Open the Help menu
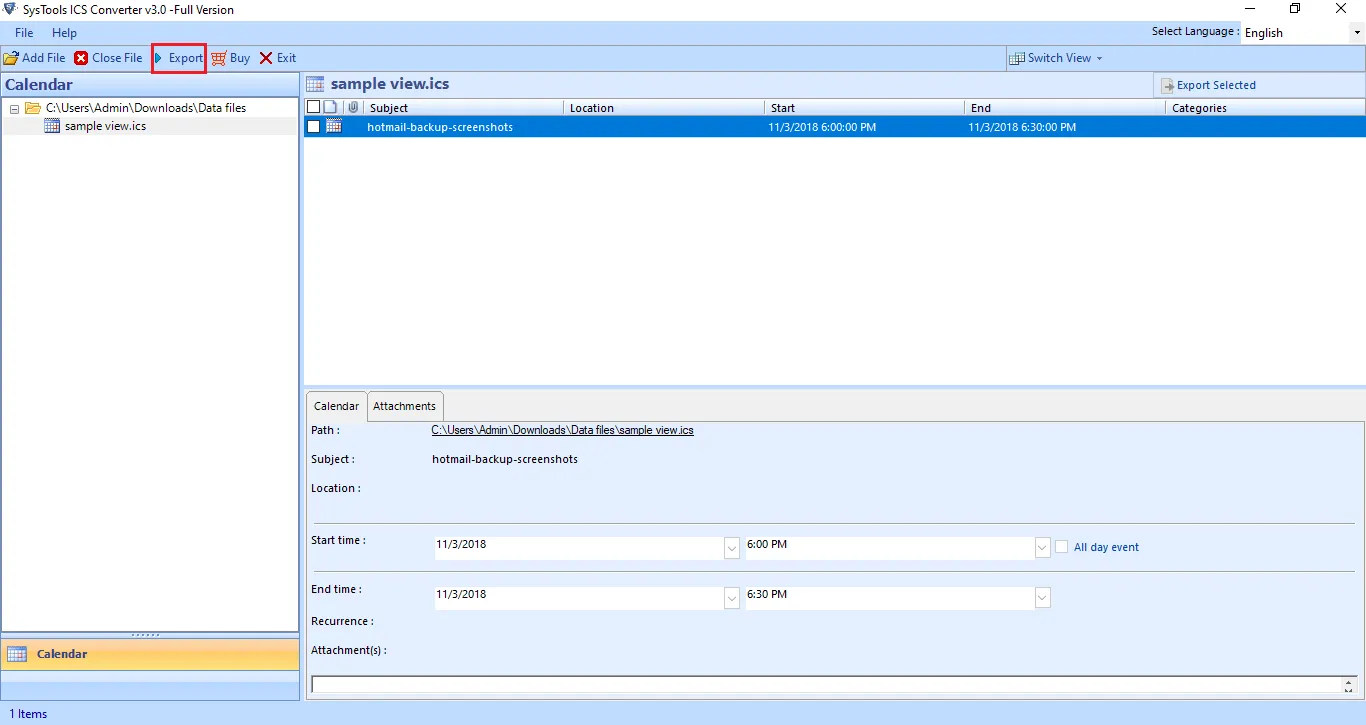Image resolution: width=1366 pixels, height=725 pixels. click(x=64, y=33)
